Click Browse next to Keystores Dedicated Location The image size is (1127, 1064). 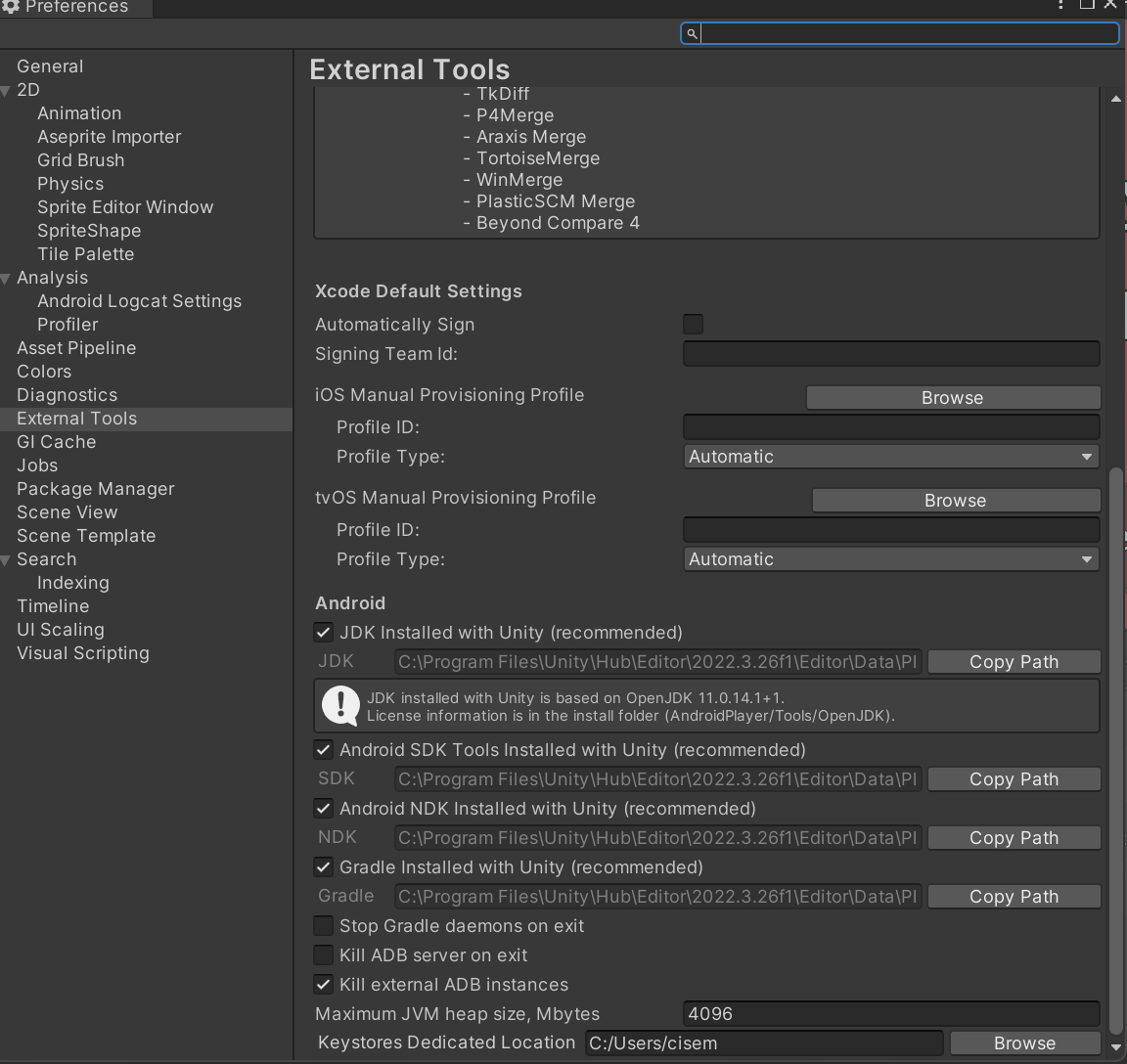coord(1024,1042)
